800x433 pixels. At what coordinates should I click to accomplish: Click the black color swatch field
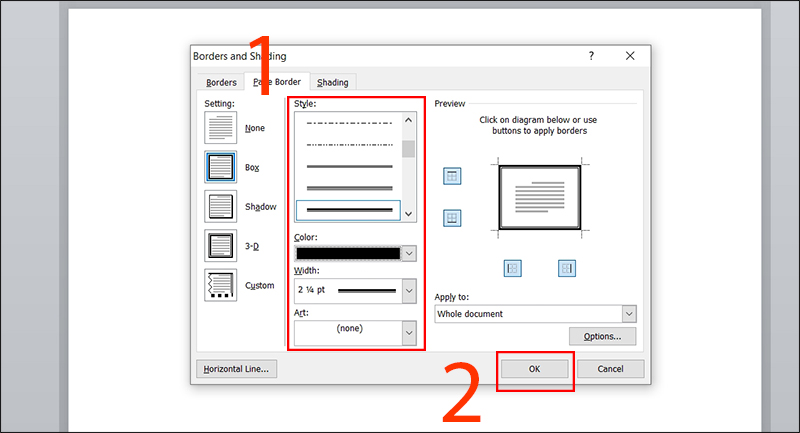point(348,253)
